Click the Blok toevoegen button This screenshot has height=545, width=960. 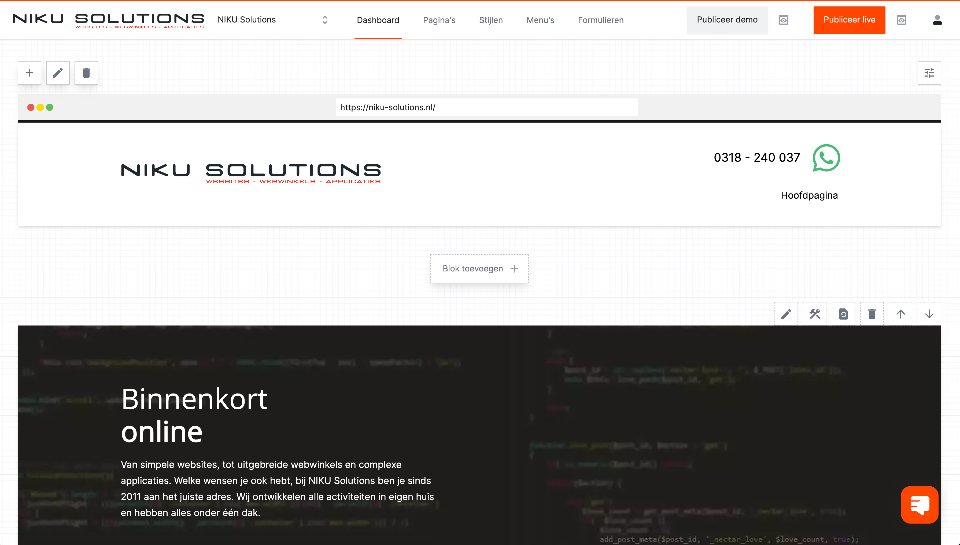(480, 268)
